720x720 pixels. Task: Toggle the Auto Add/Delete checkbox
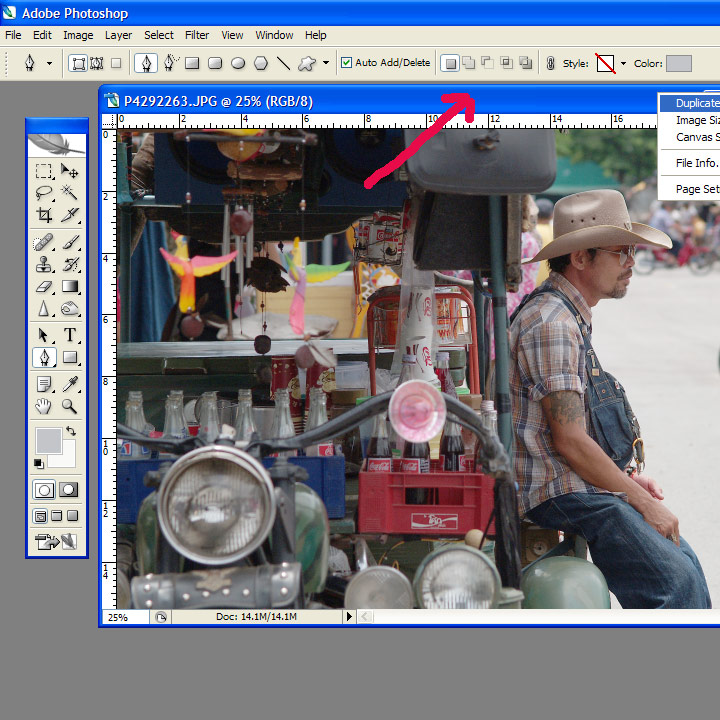point(346,63)
